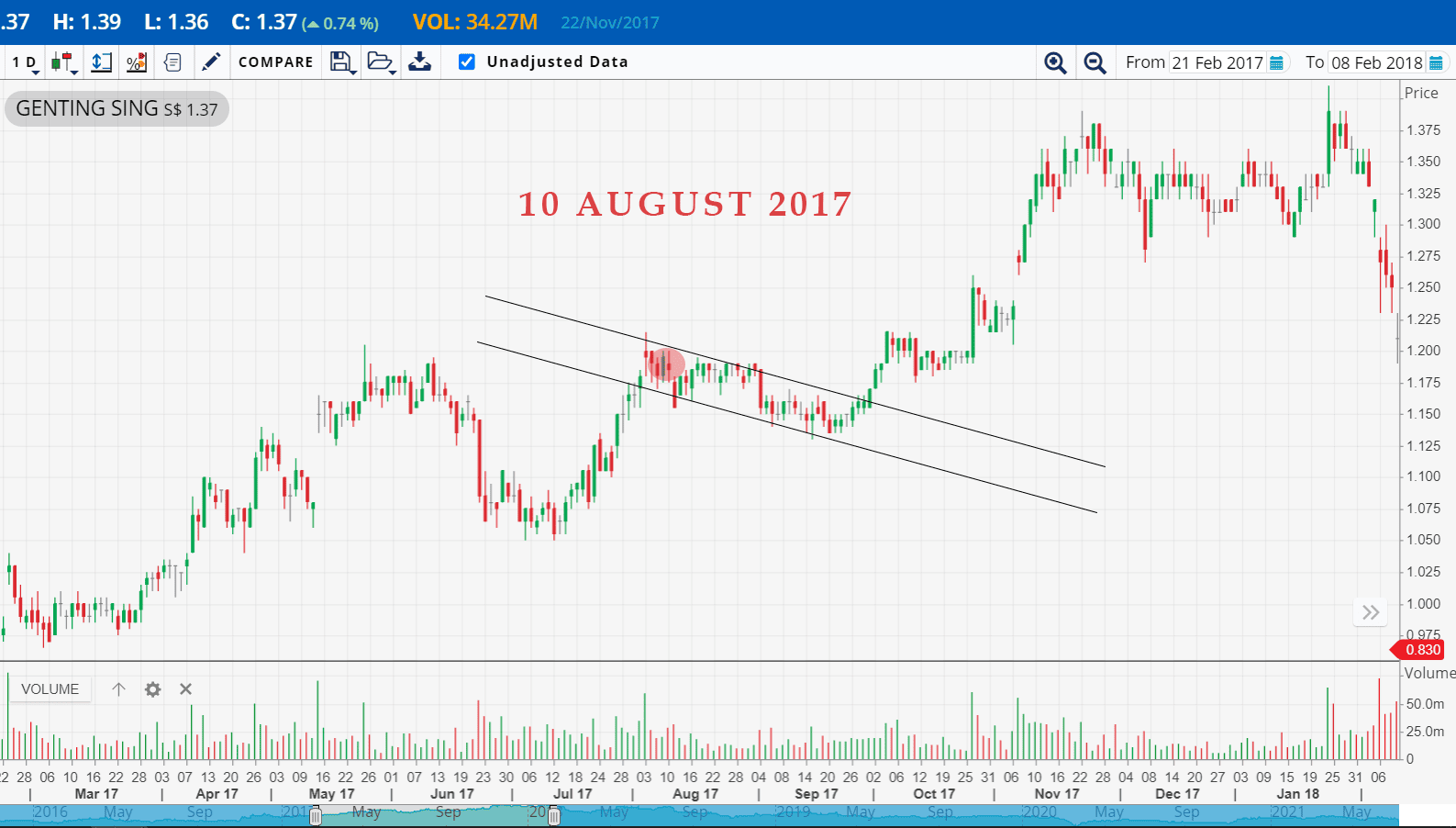This screenshot has width=1456, height=828.
Task: Click the left handle of the timeline range slider
Action: [x=316, y=815]
